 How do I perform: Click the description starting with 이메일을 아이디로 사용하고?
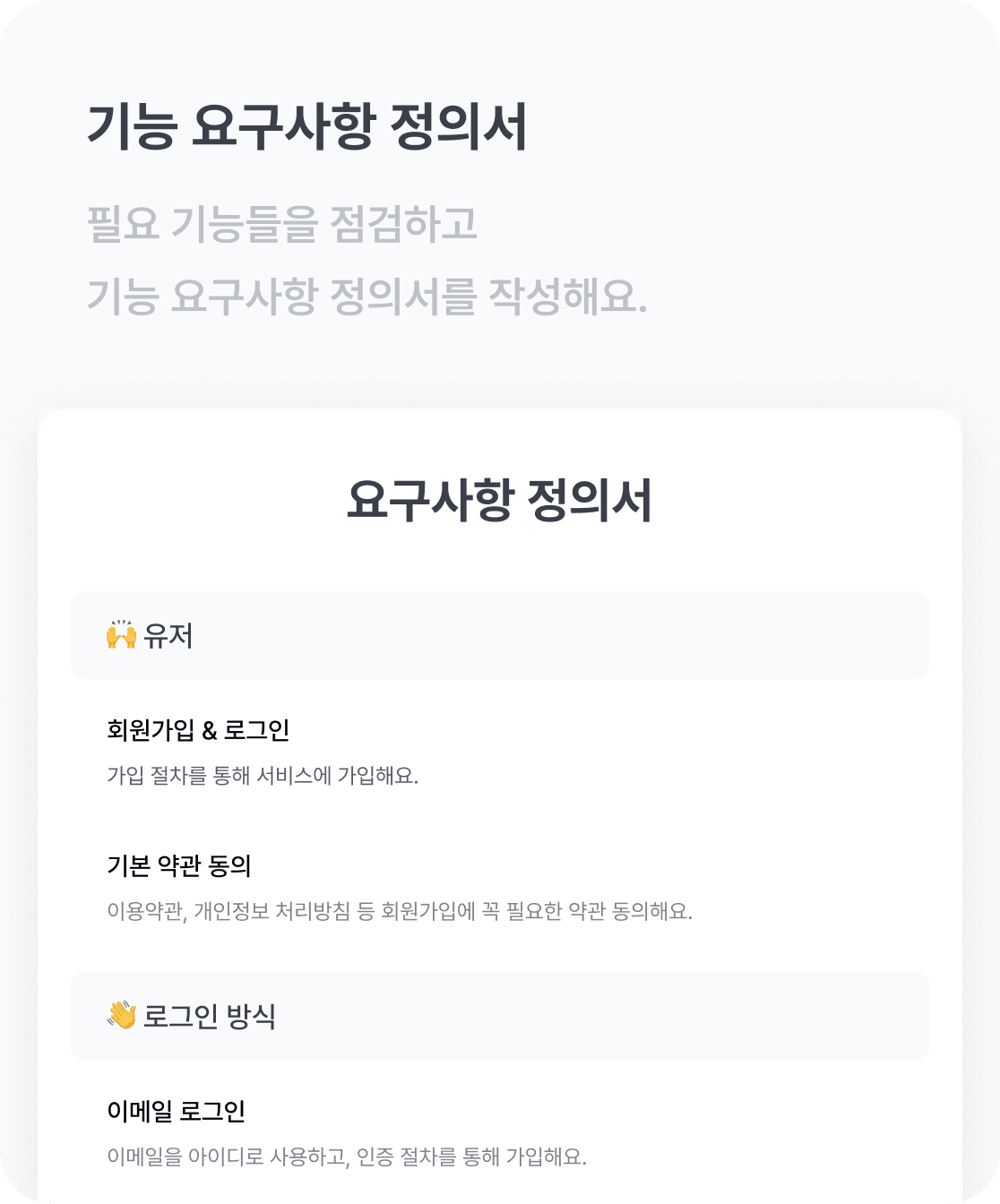(x=347, y=1157)
